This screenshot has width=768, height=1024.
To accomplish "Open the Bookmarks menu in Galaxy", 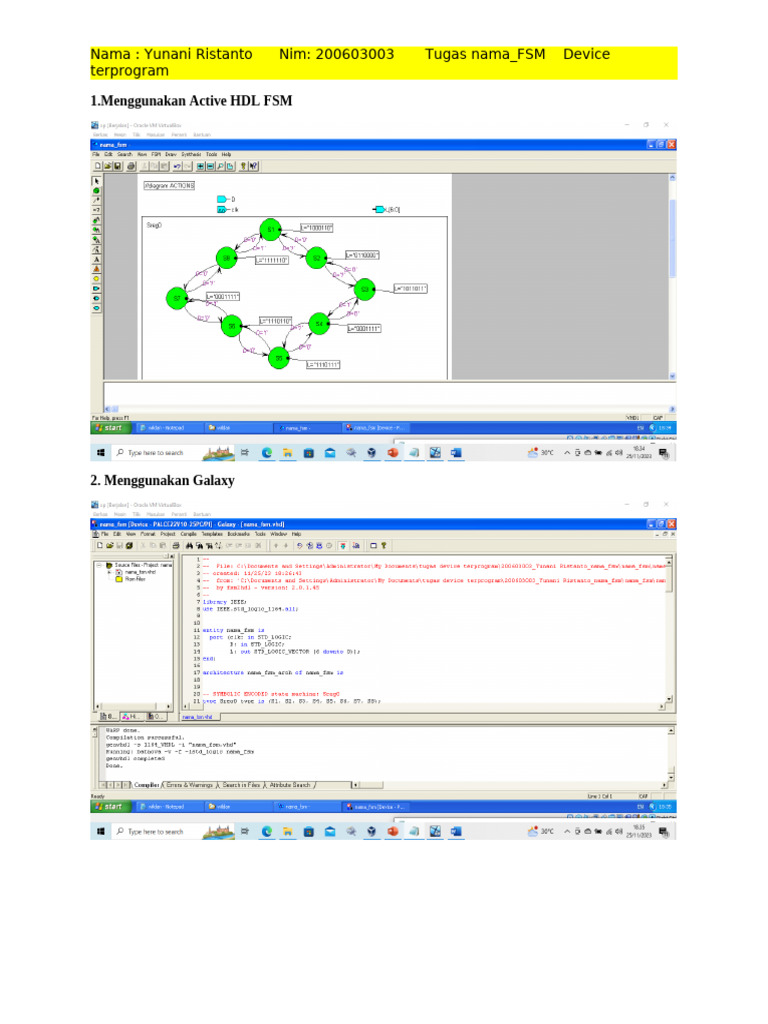I will [x=238, y=534].
